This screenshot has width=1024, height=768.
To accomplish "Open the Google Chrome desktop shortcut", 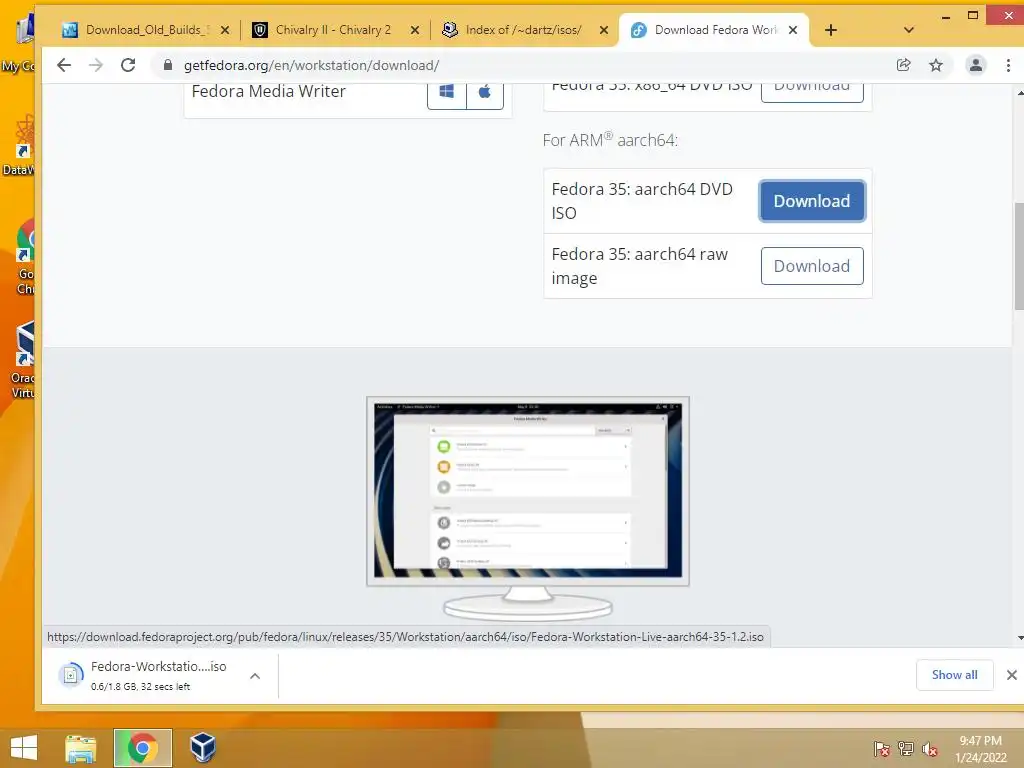I will 25,257.
